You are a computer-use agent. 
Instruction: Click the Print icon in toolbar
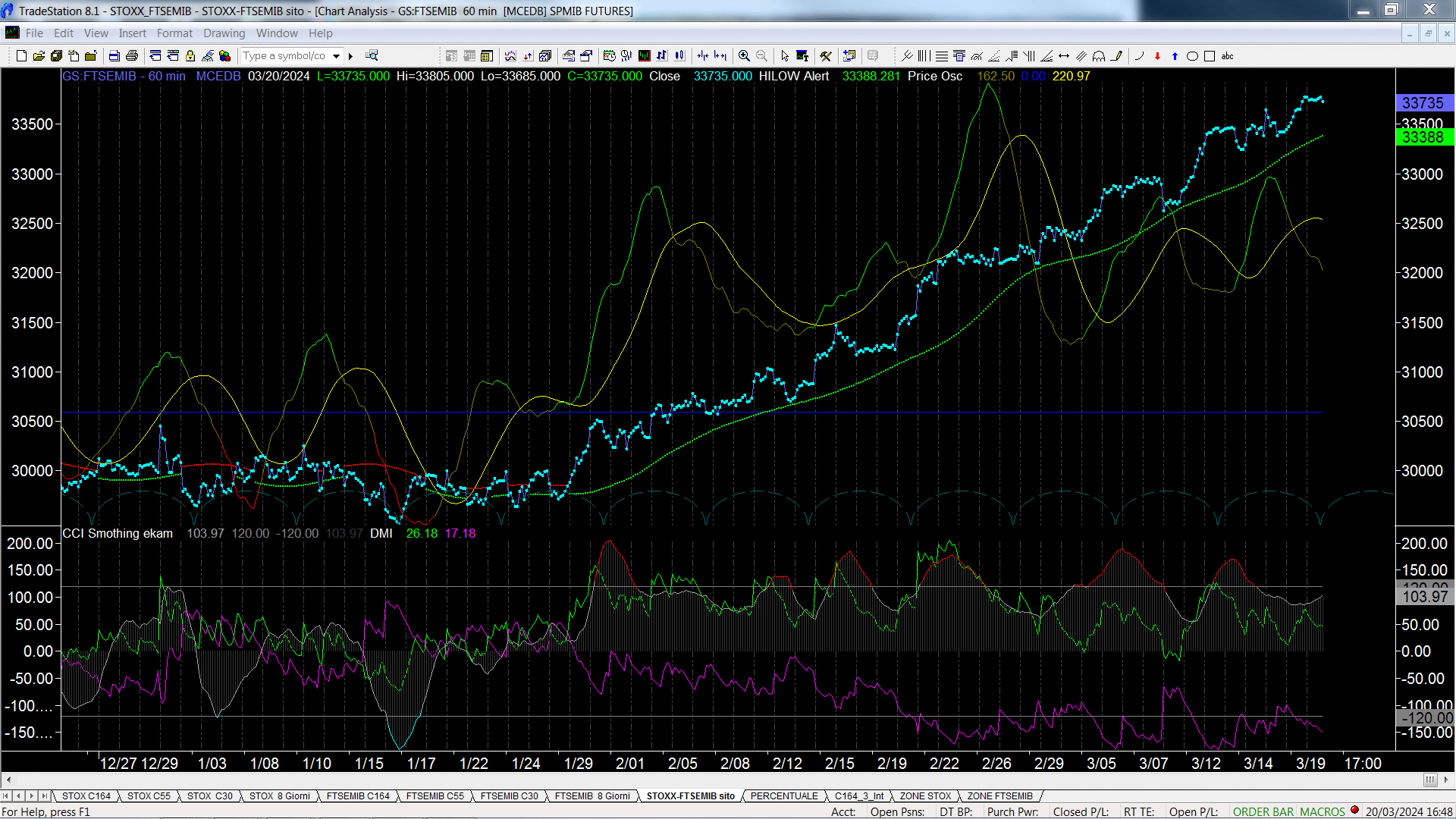tap(131, 55)
